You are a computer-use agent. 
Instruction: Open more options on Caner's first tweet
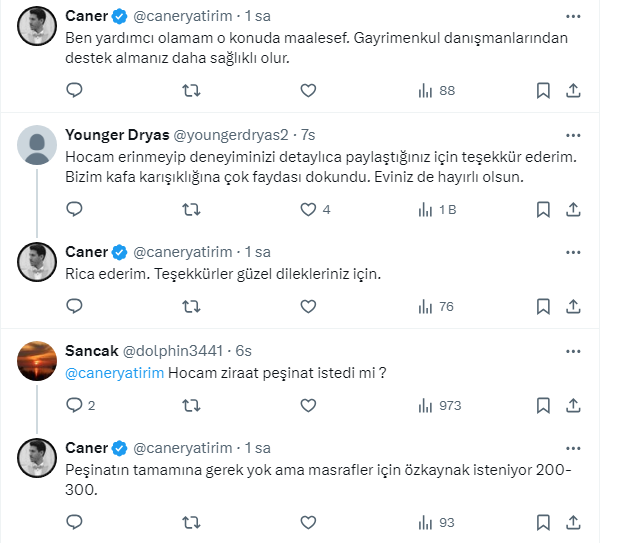click(x=573, y=18)
